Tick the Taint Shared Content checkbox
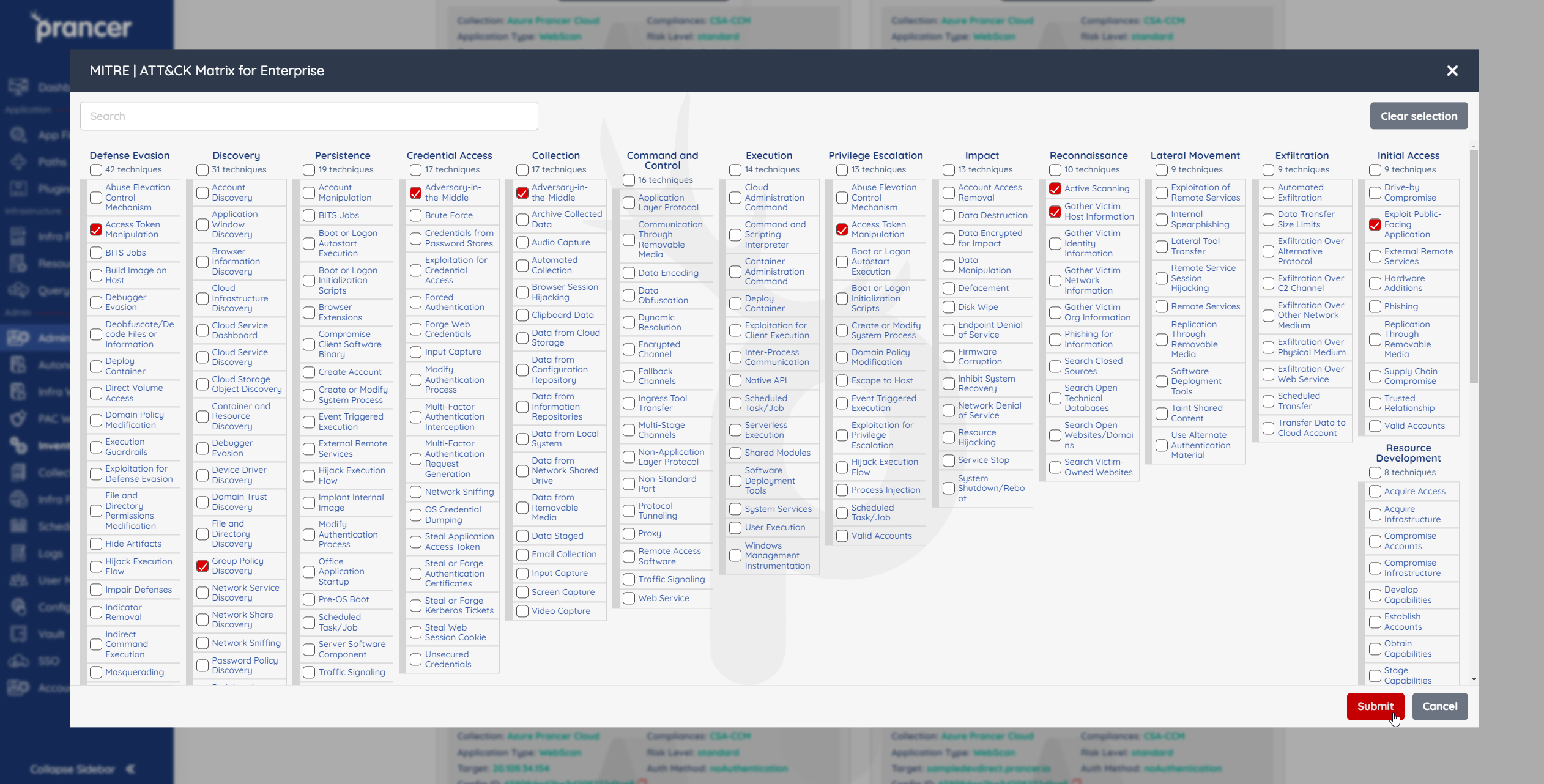This screenshot has height=784, width=1544. pos(1162,413)
